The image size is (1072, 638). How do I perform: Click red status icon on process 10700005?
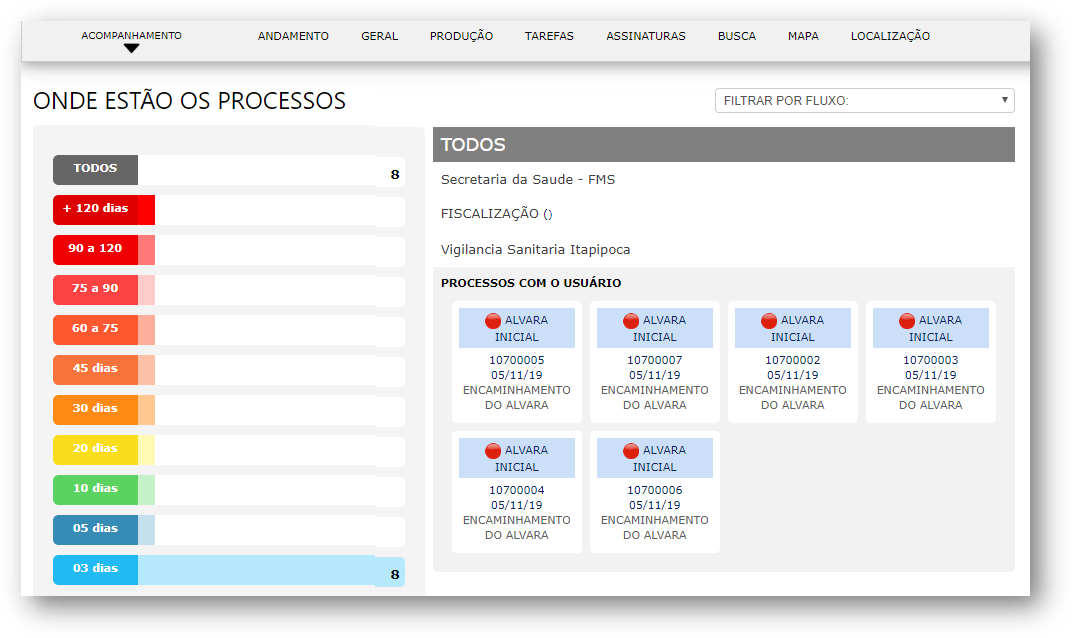[x=493, y=321]
